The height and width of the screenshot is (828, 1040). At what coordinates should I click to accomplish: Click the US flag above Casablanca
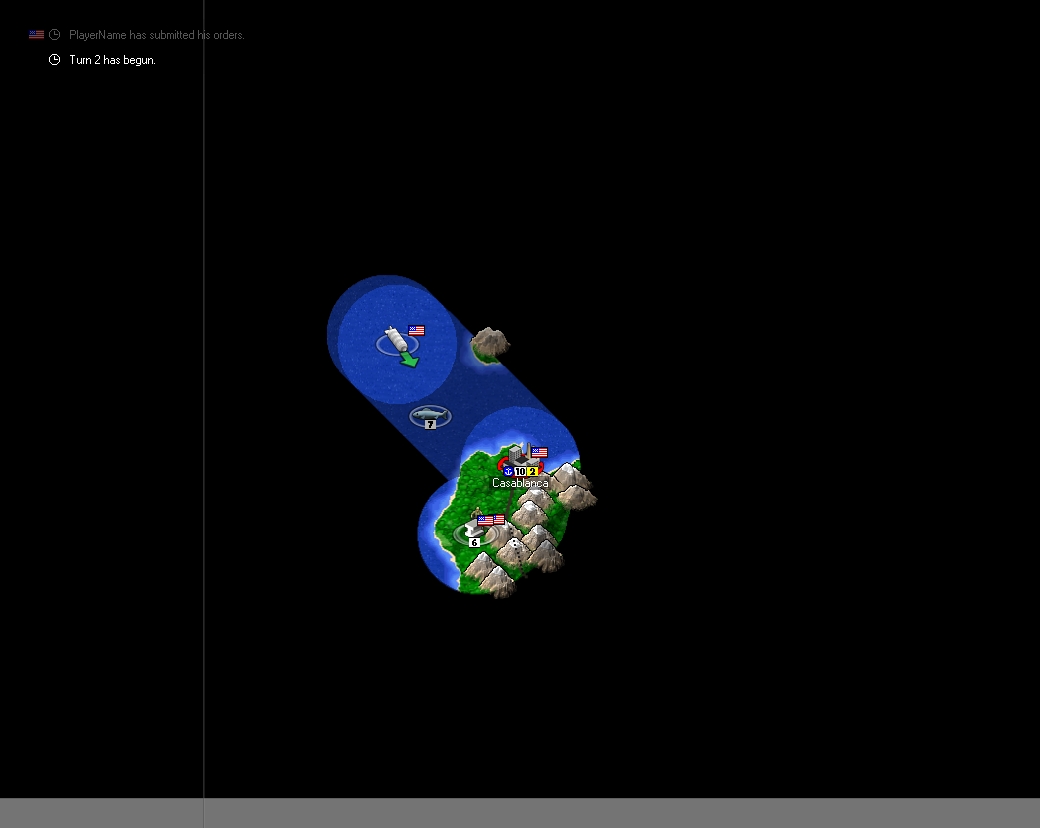(x=540, y=452)
